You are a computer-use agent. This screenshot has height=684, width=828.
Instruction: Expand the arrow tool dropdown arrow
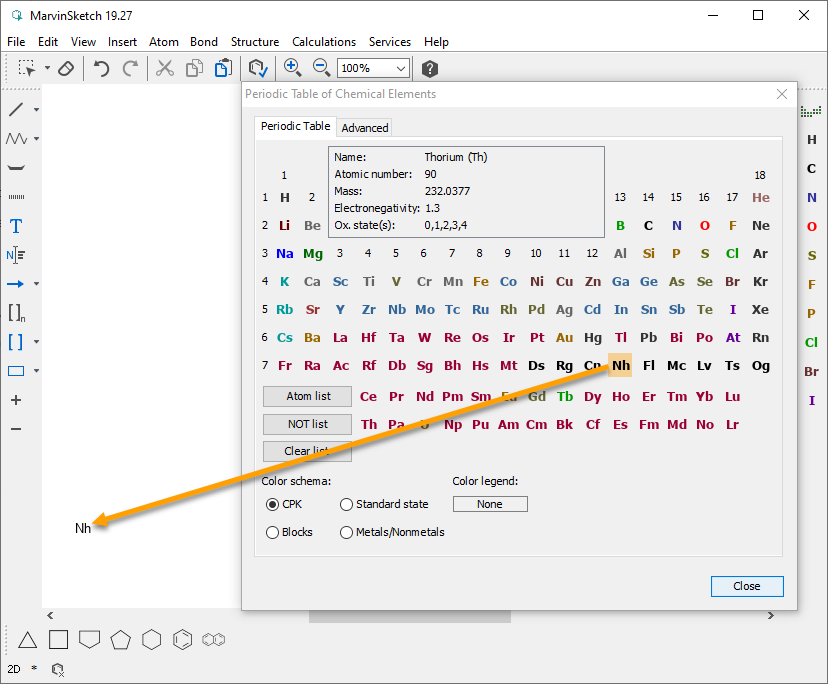36,284
